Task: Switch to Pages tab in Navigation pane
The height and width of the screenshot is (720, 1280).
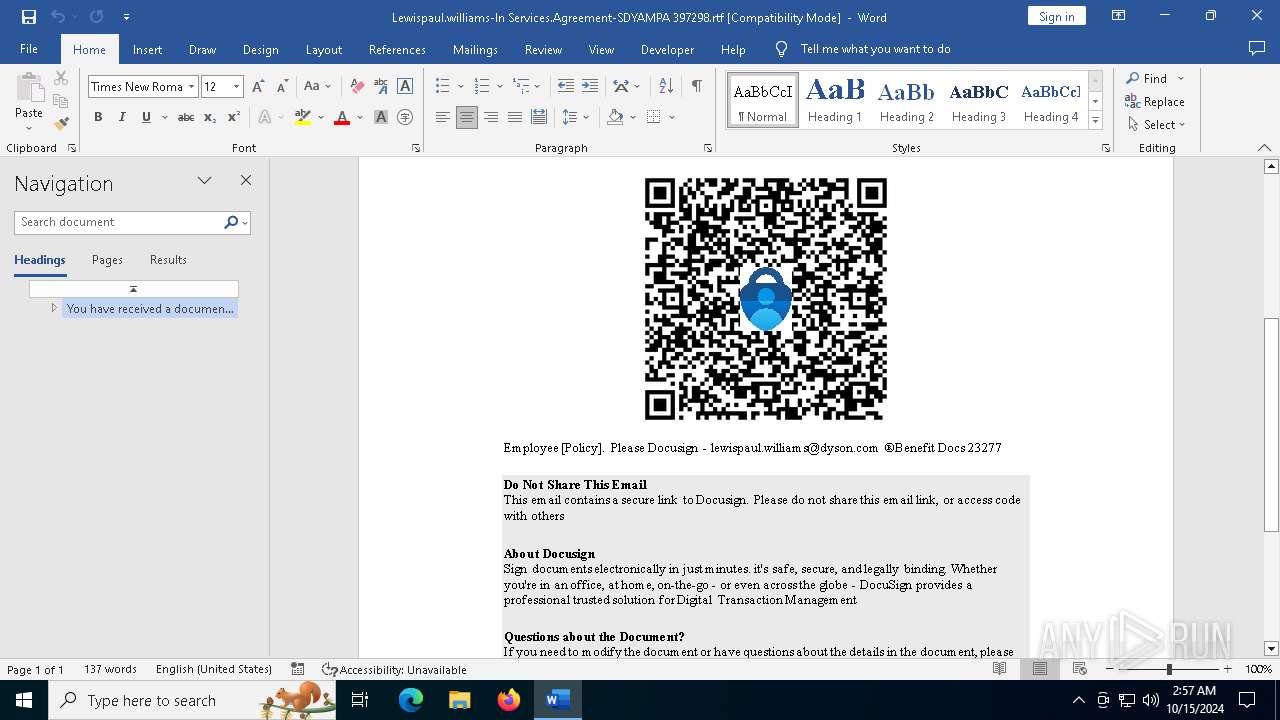Action: point(107,260)
